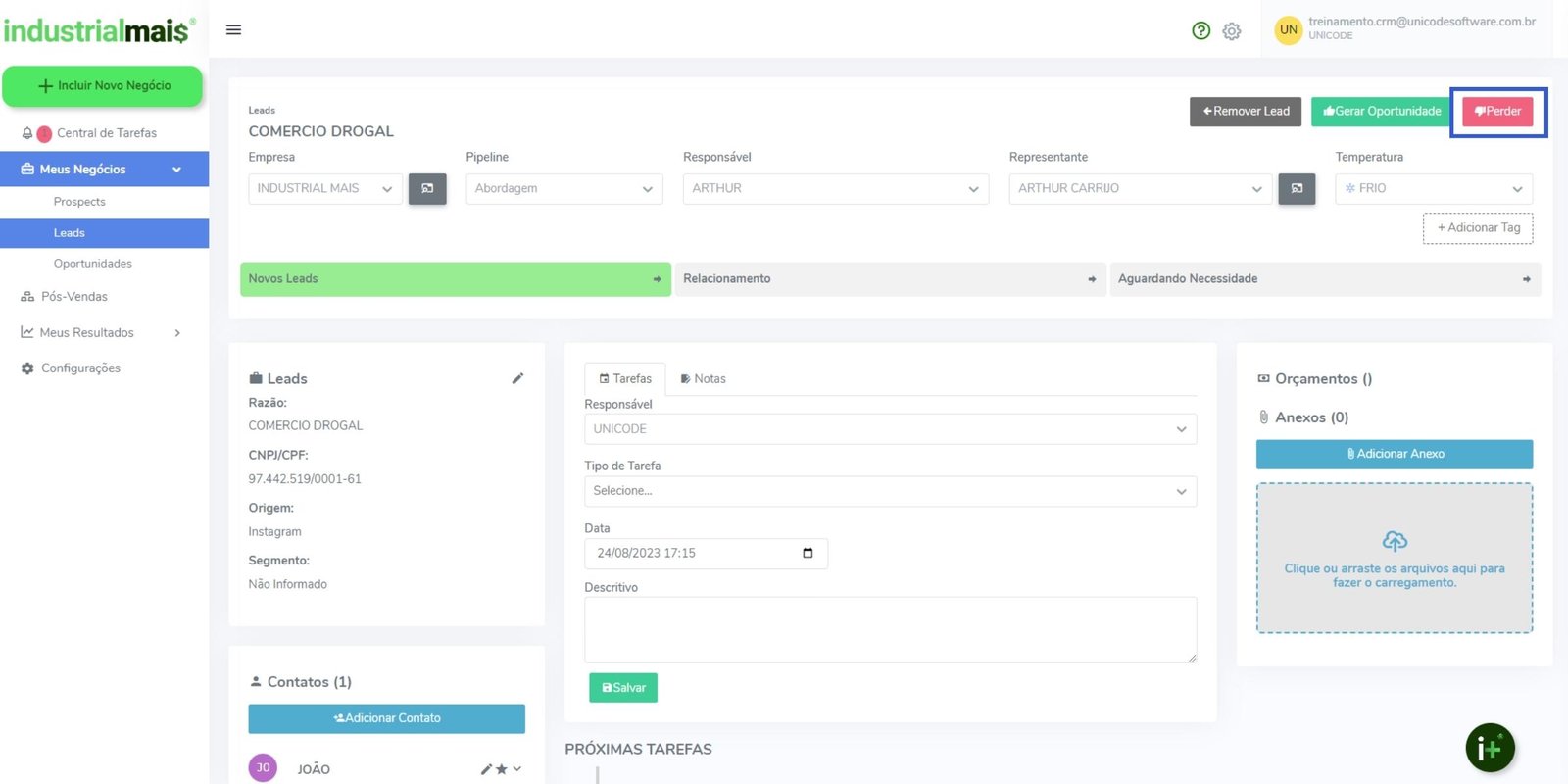The height and width of the screenshot is (784, 1568).
Task: Open Oportunidades in the sidebar
Action: 92,264
